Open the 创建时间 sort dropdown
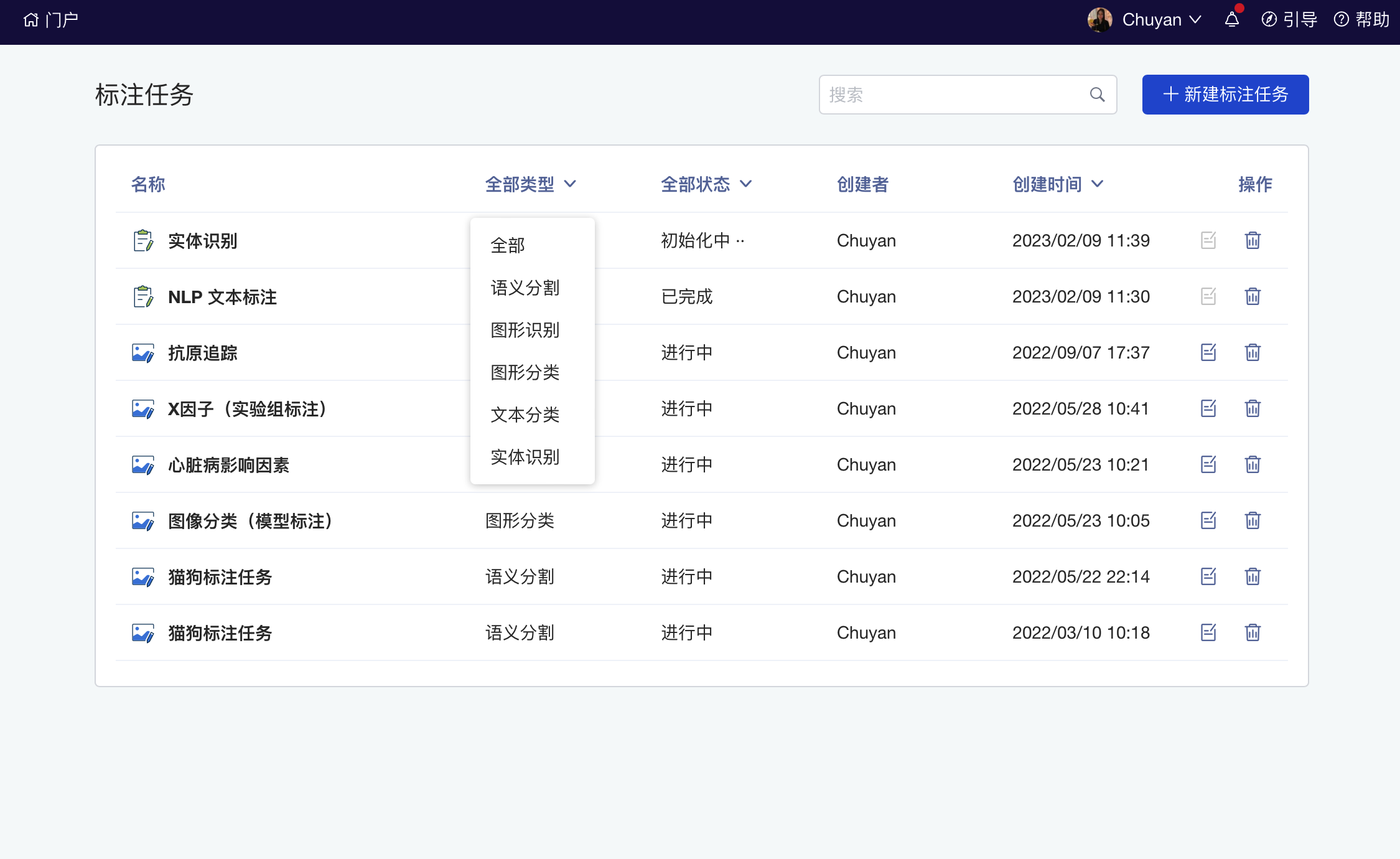The height and width of the screenshot is (859, 1400). (x=1057, y=184)
